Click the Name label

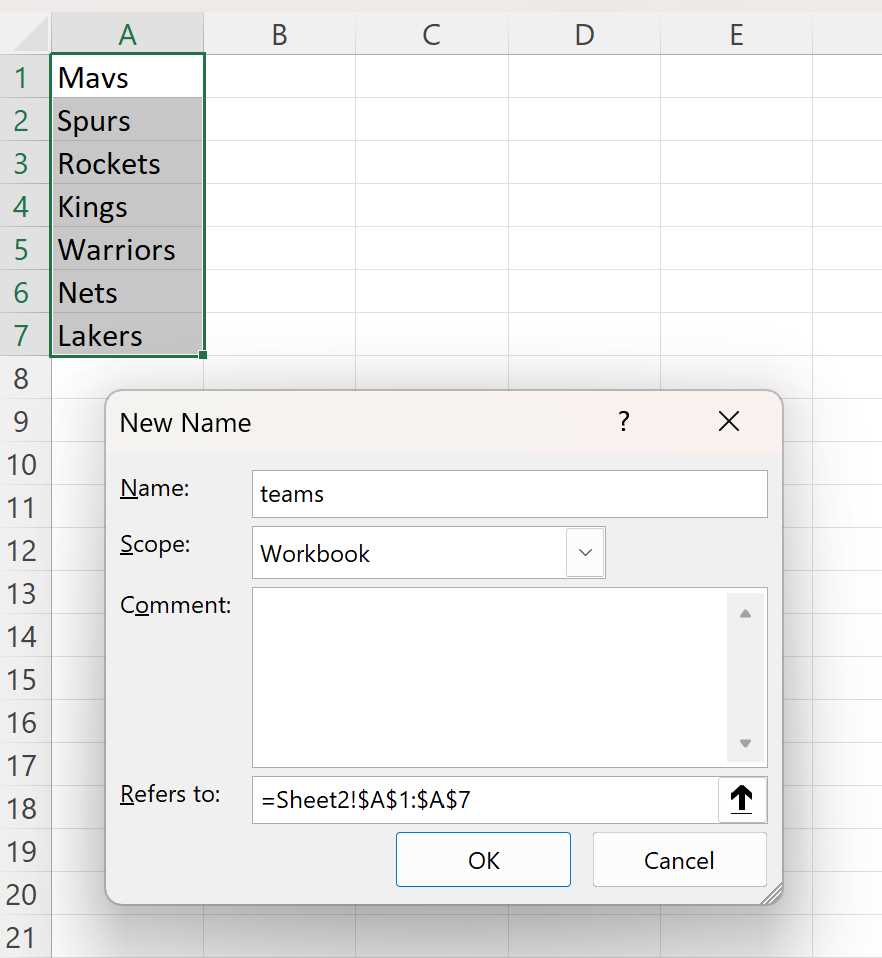[x=155, y=488]
